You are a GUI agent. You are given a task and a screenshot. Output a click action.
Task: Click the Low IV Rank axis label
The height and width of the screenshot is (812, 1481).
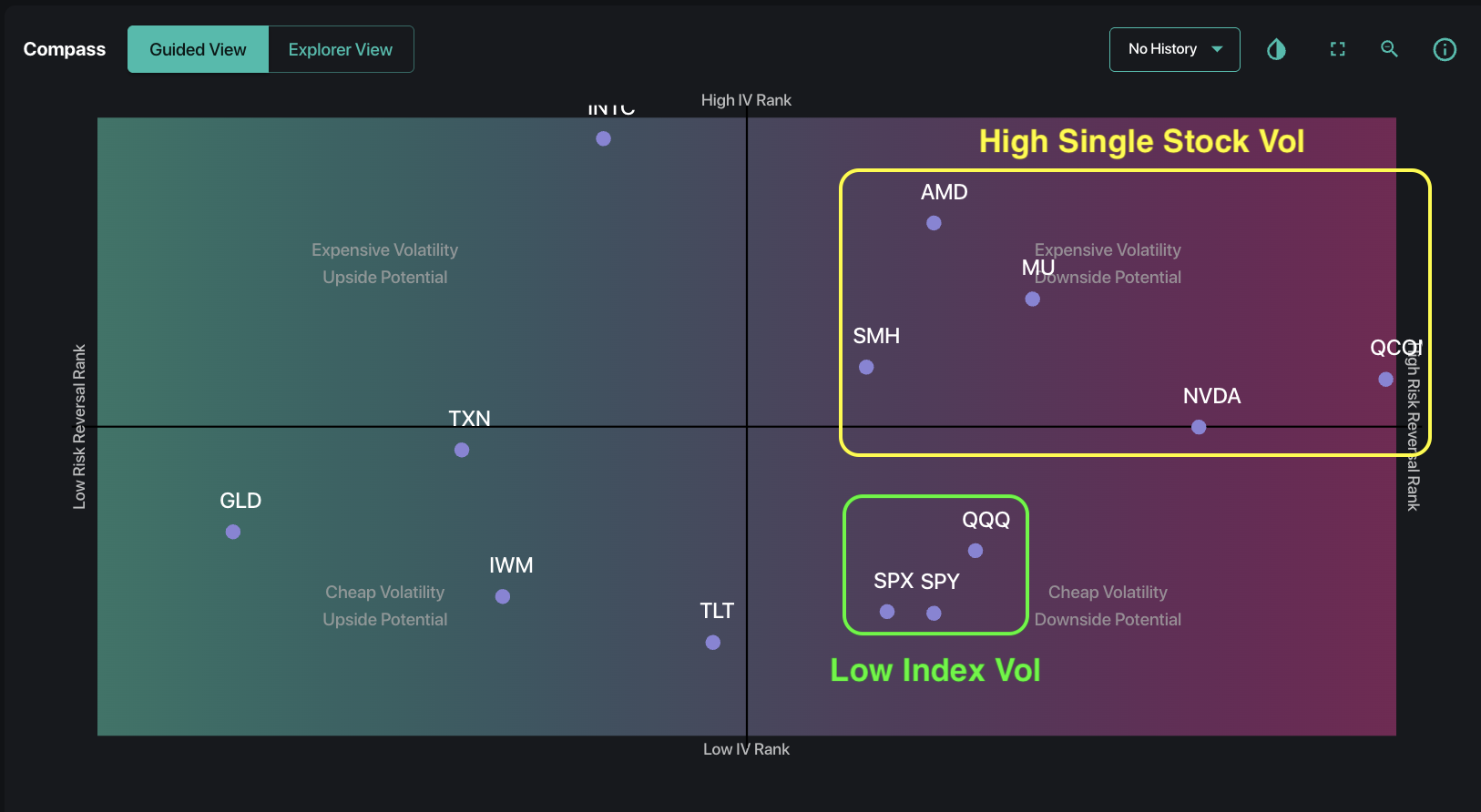coord(746,749)
